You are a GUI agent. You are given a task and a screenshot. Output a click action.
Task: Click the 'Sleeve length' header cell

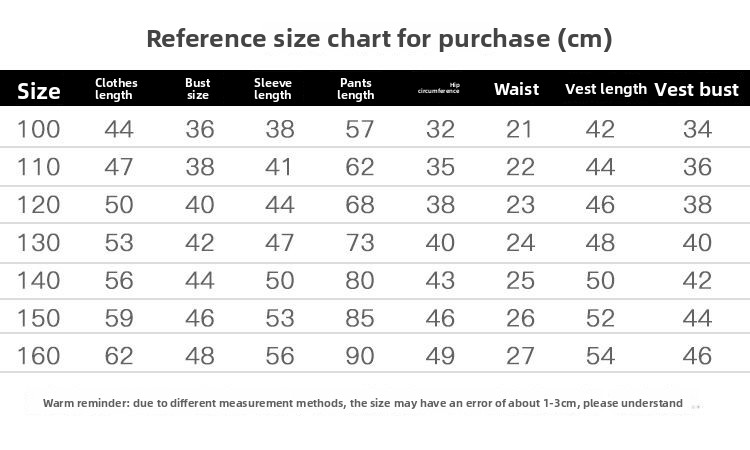click(x=273, y=89)
